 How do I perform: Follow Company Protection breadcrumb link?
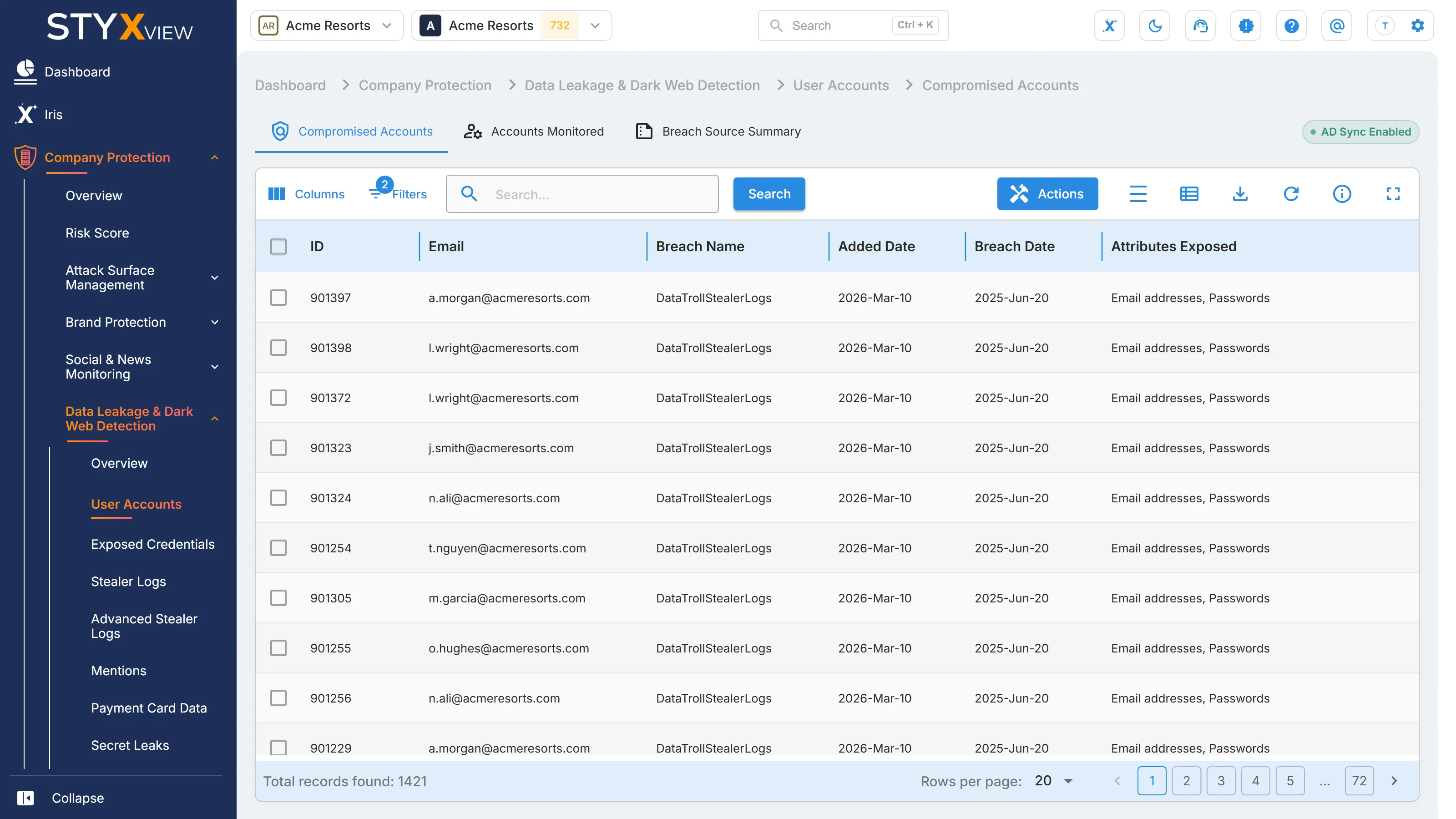click(425, 86)
